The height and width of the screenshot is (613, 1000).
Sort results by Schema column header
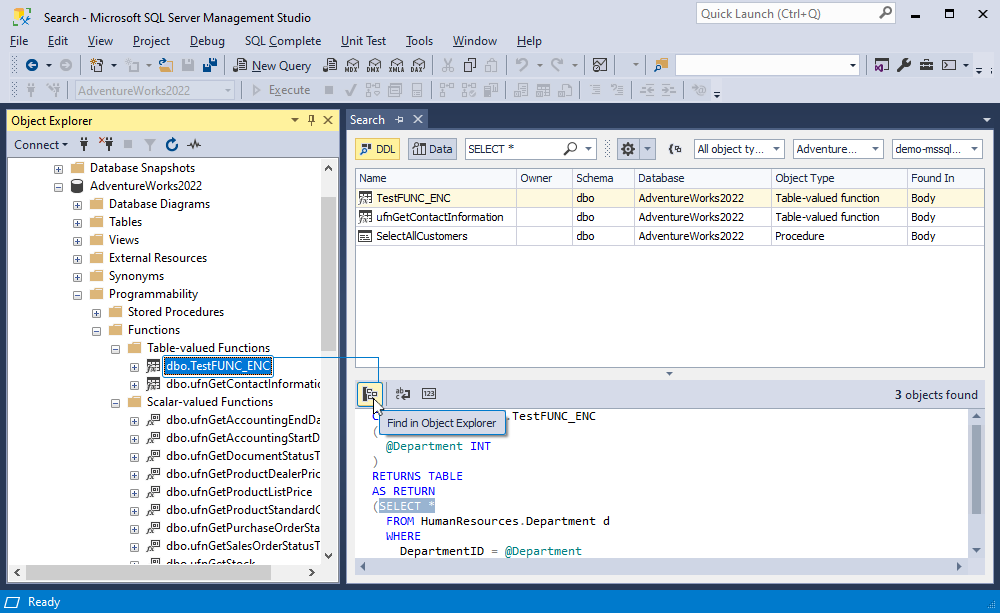tap(603, 178)
